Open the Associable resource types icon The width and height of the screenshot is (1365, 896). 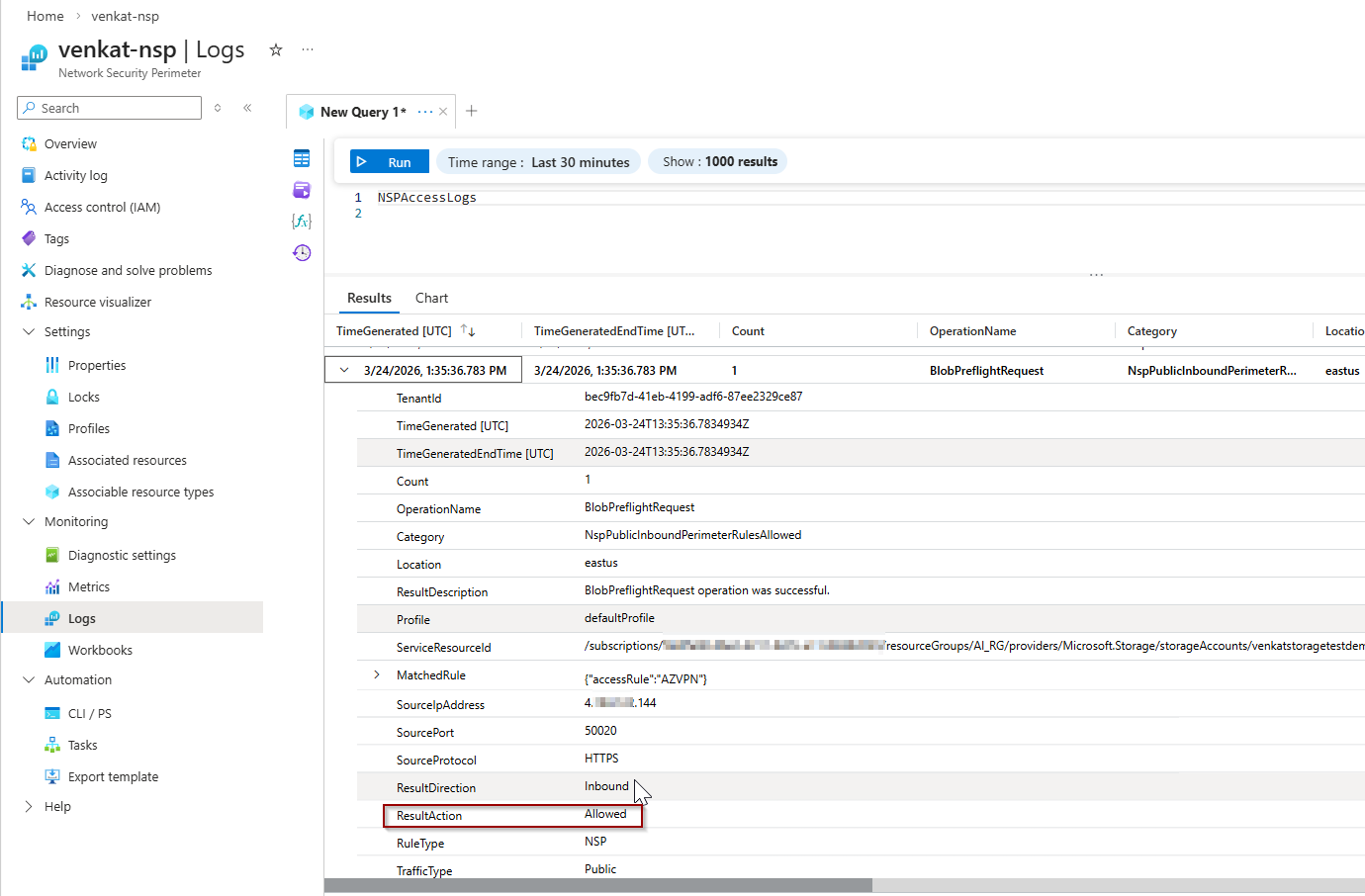pyautogui.click(x=52, y=493)
